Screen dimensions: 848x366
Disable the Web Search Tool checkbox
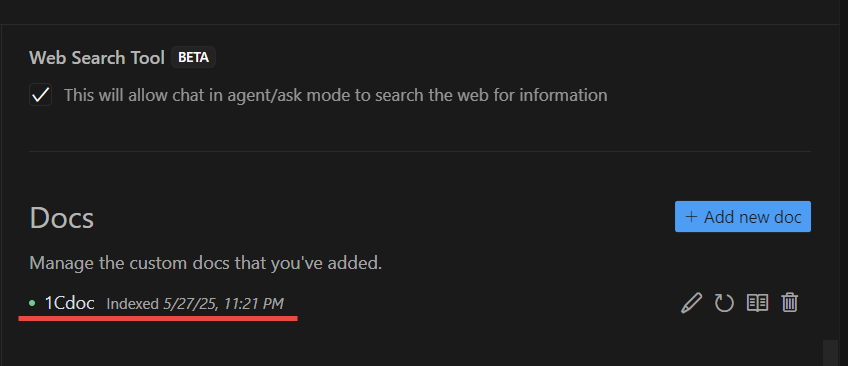tap(41, 95)
